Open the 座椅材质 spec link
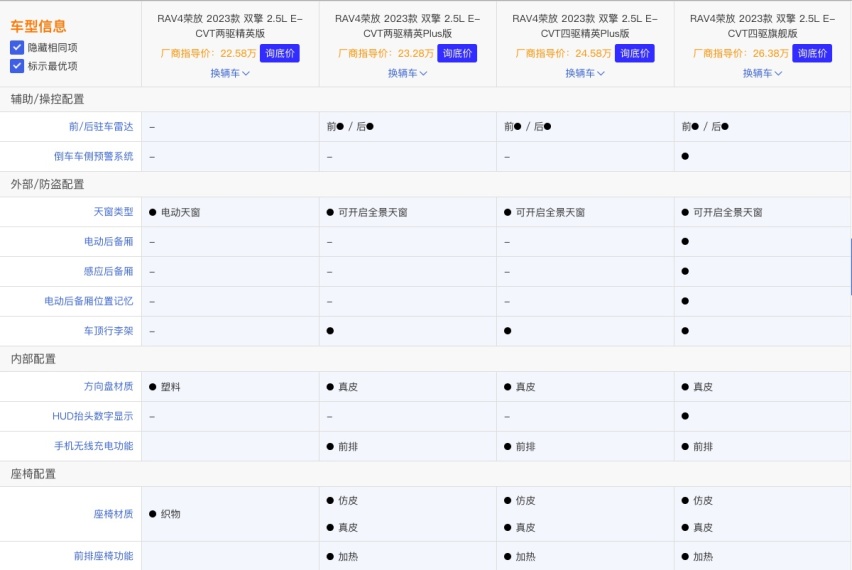This screenshot has width=852, height=570. coord(113,514)
